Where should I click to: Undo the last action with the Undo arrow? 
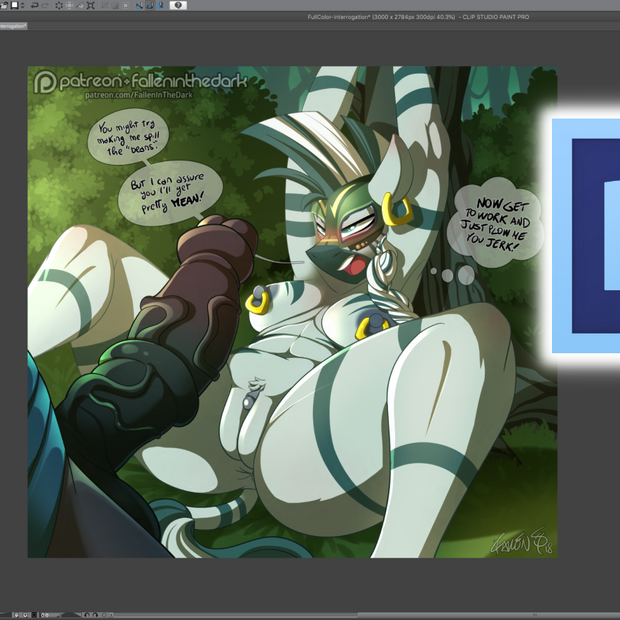point(34,5)
